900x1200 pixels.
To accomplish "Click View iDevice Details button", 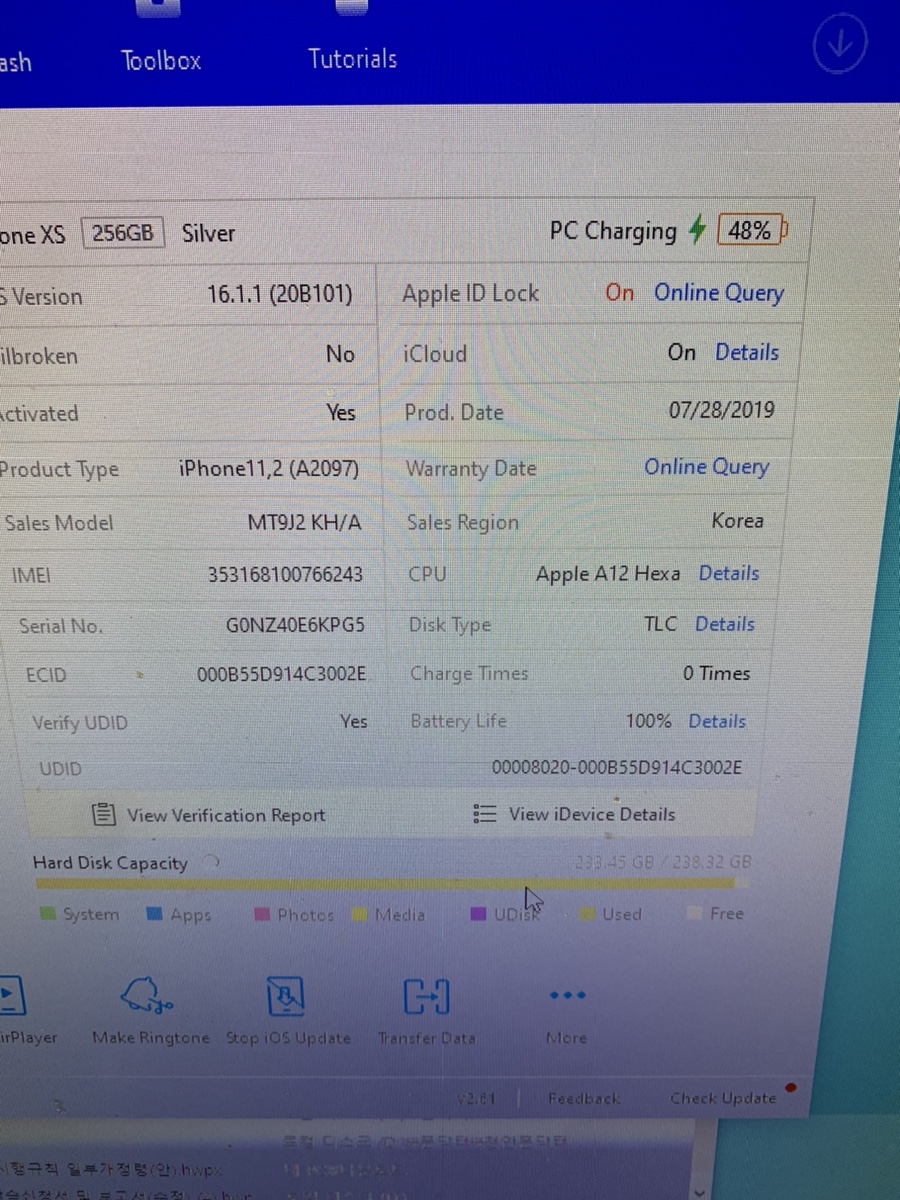I will [574, 814].
